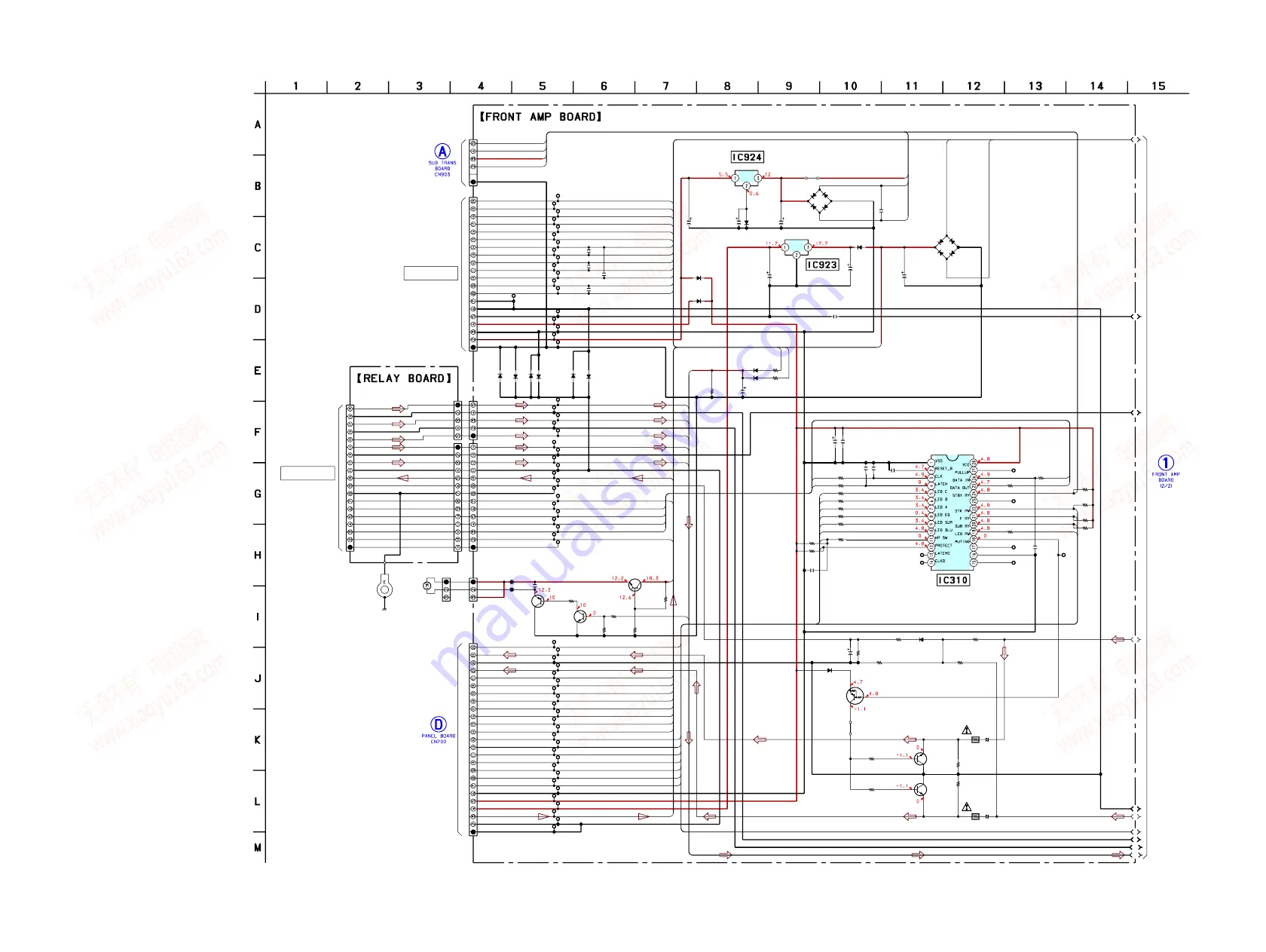Click the DATA OUT pin label on IC310
The width and height of the screenshot is (1266, 952).
pyautogui.click(x=960, y=488)
